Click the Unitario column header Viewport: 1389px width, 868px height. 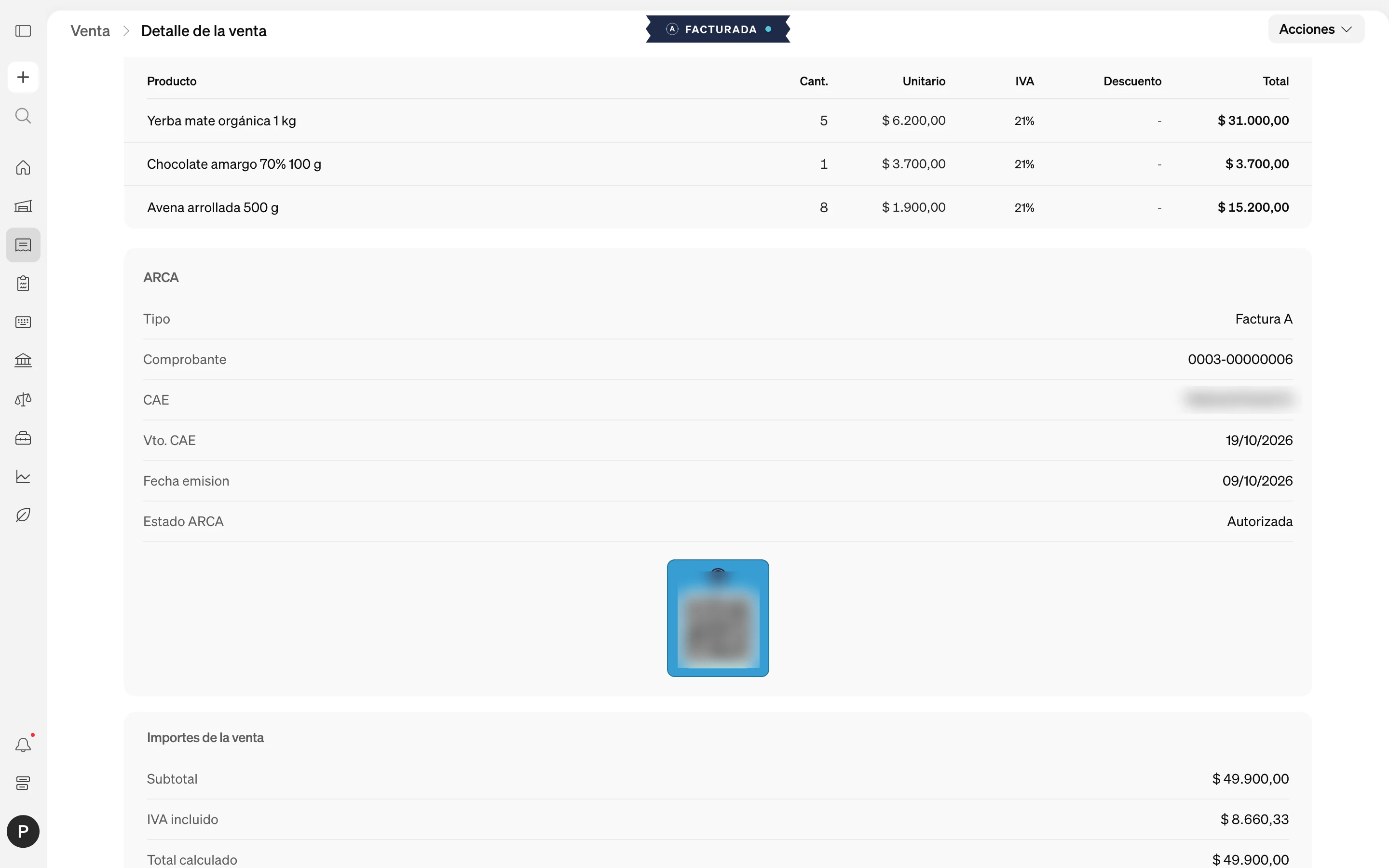click(x=924, y=81)
